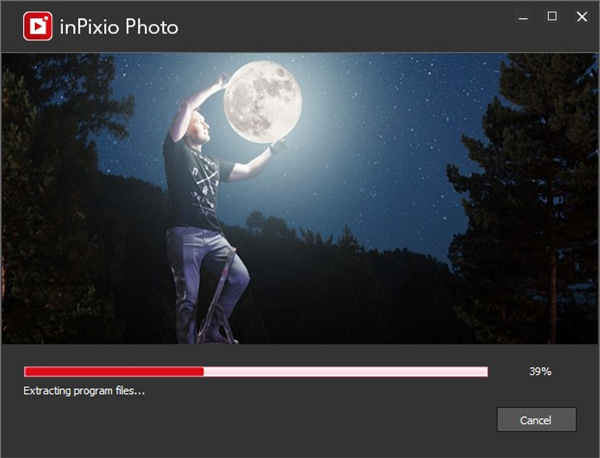Cancel the installation
The height and width of the screenshot is (458, 600).
pos(536,420)
